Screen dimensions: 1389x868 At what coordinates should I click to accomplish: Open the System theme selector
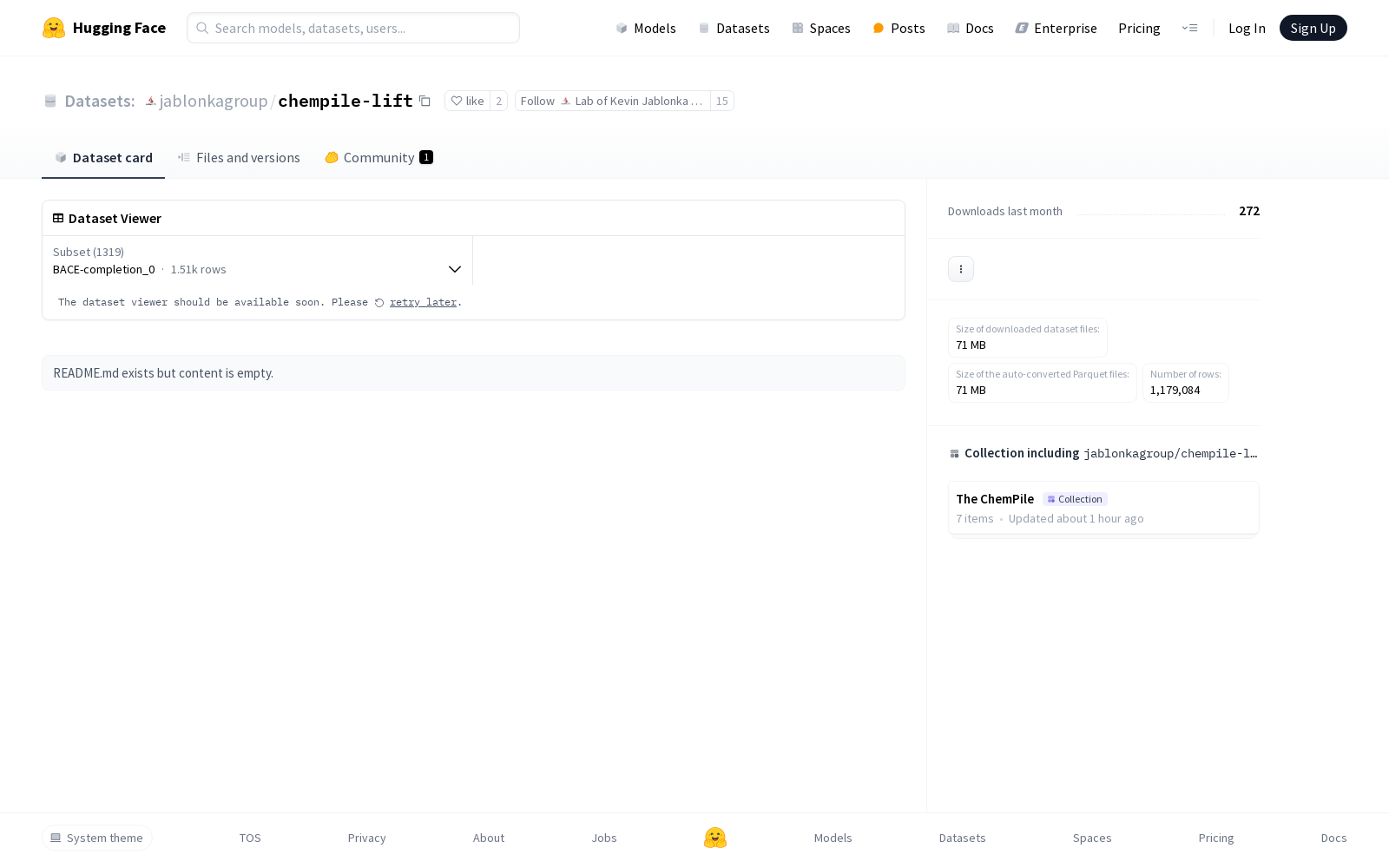click(97, 838)
